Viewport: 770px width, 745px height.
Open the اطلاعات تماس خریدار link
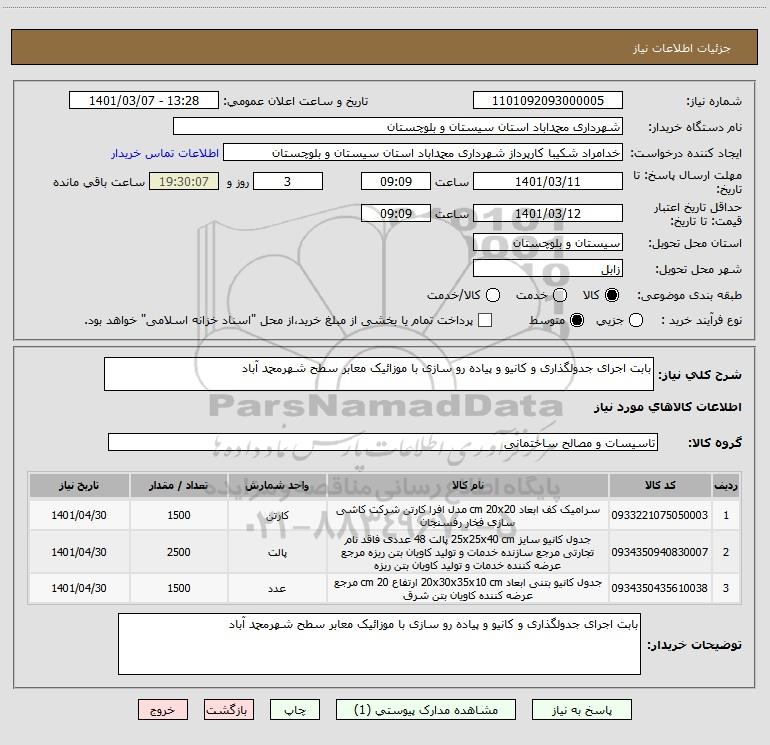165,153
